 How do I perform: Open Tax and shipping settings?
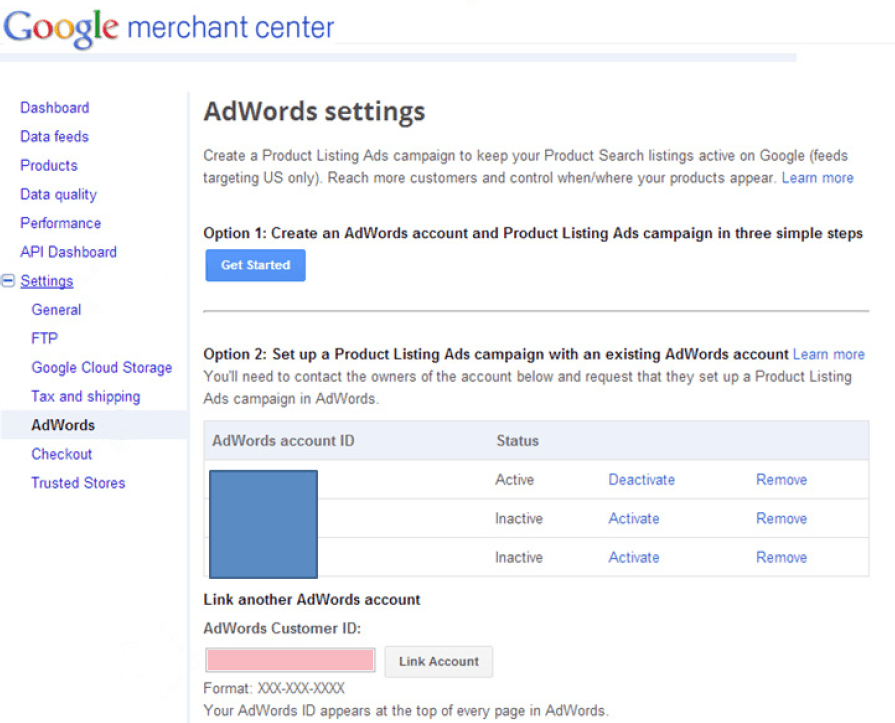click(86, 397)
